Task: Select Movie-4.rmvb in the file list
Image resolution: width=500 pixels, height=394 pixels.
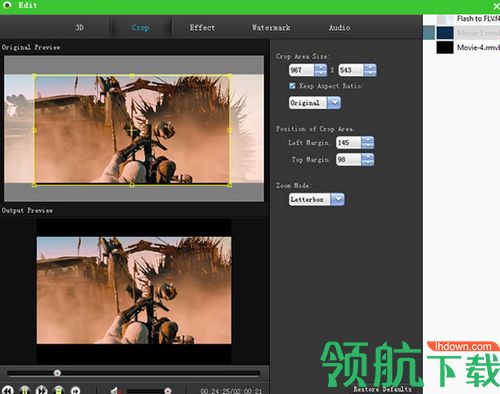Action: tap(478, 47)
